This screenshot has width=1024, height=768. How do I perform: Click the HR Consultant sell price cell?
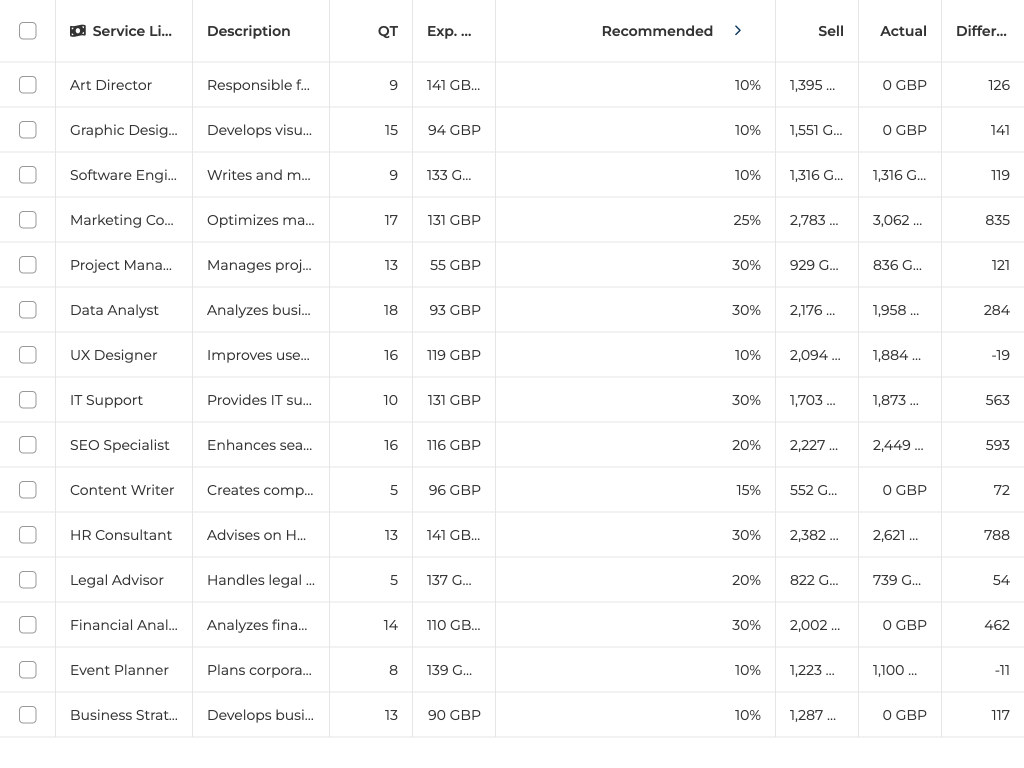(x=814, y=535)
